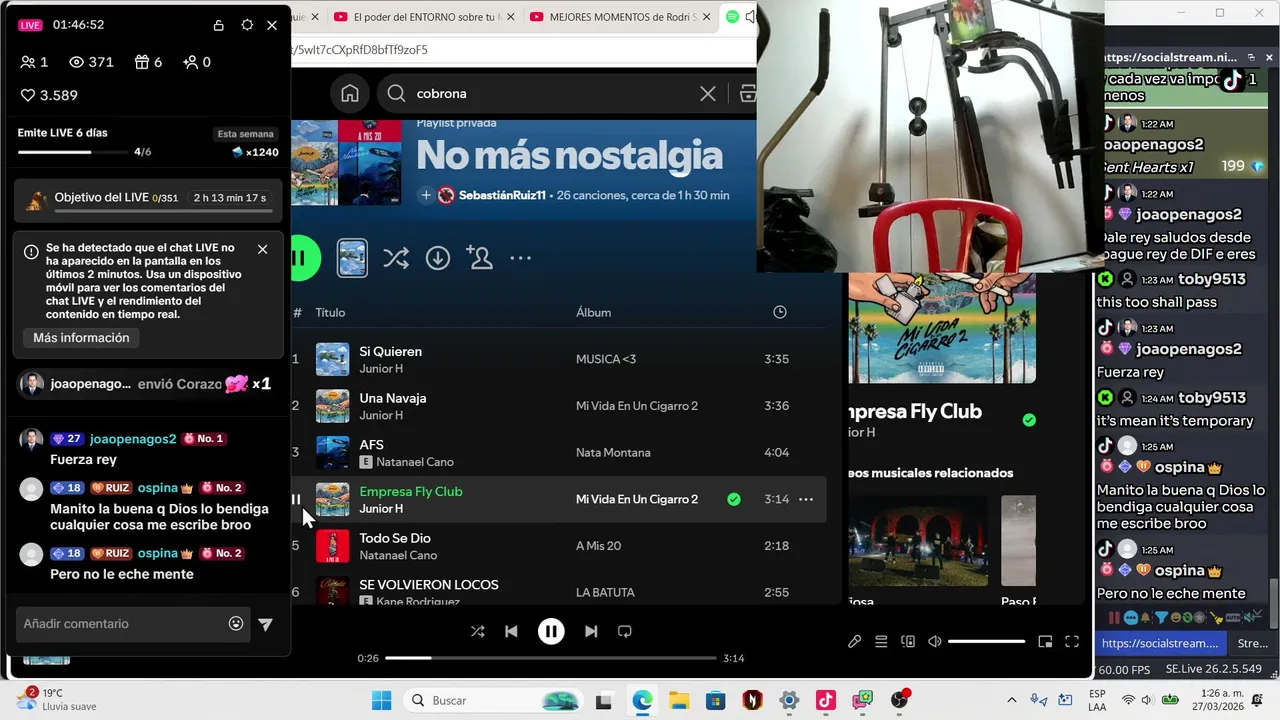This screenshot has width=1280, height=720.
Task: Click the Windows Start button
Action: (x=382, y=701)
